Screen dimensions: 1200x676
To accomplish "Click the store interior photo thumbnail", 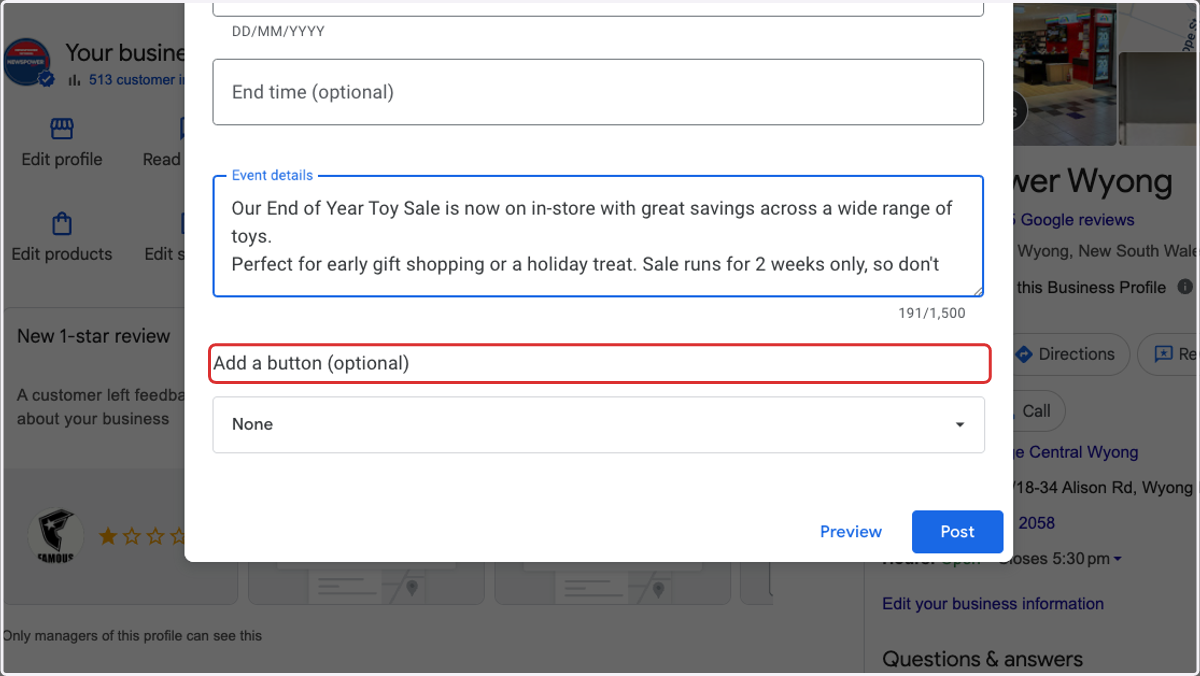I will point(1066,75).
